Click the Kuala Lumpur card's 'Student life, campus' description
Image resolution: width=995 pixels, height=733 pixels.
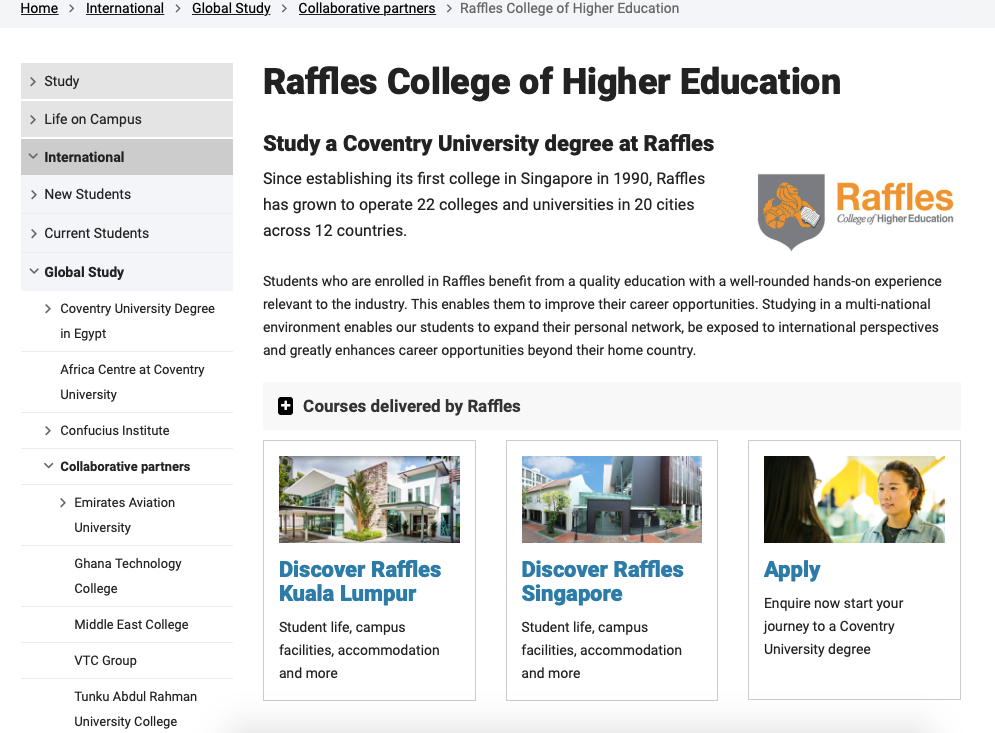tap(359, 650)
